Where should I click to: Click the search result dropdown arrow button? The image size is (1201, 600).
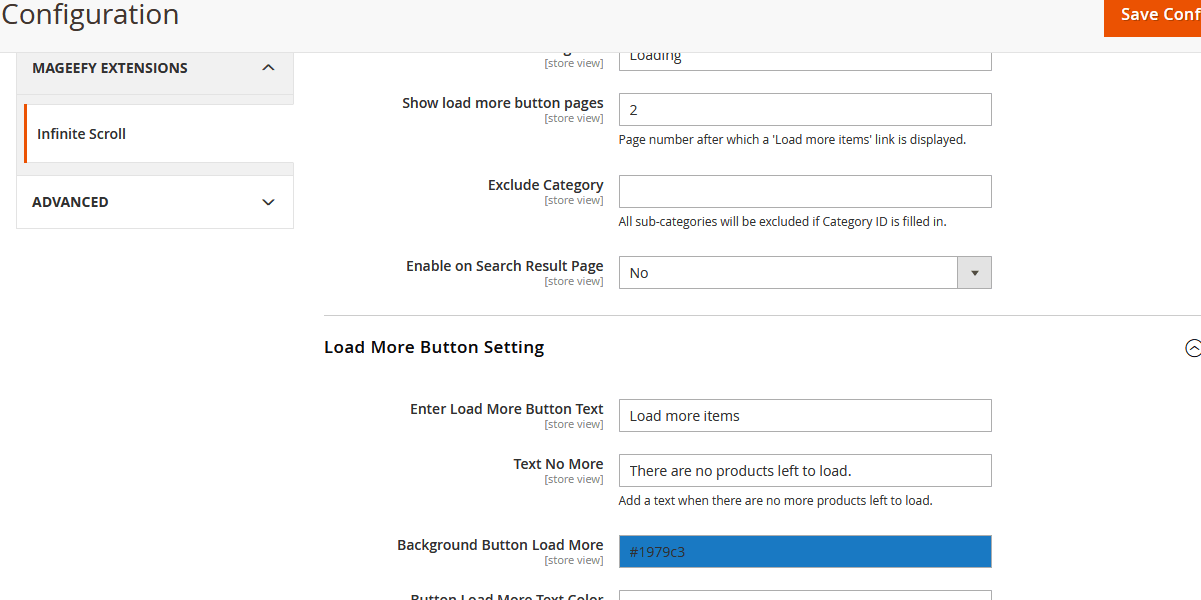(x=974, y=273)
